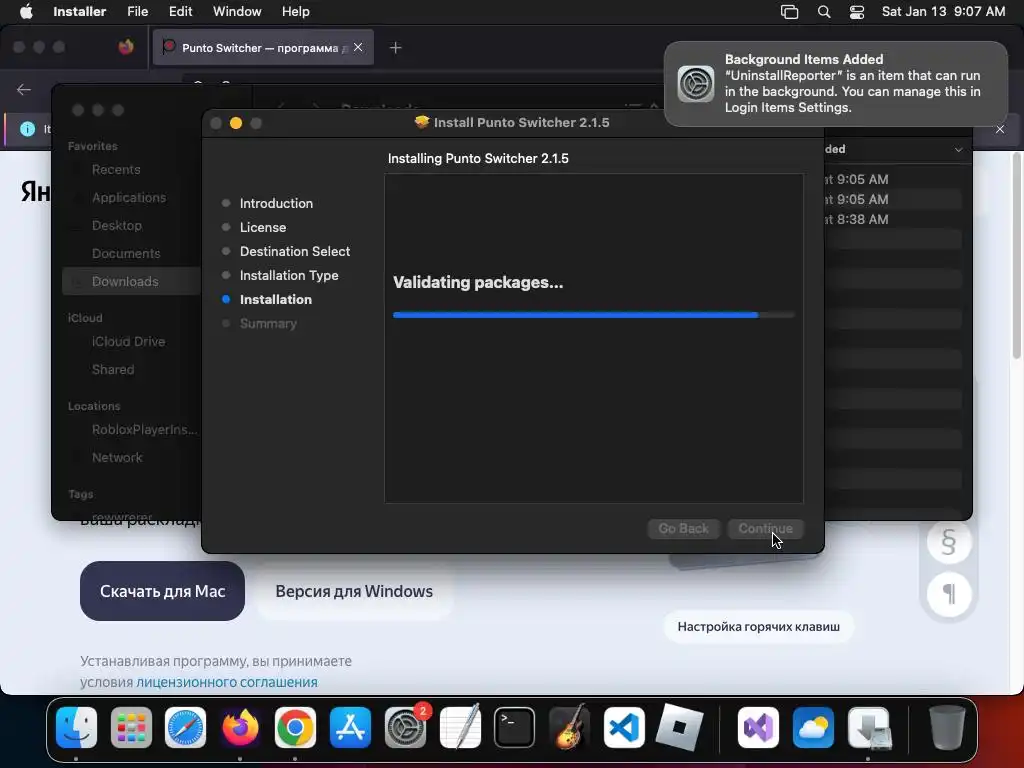Click the installation progress bar
The height and width of the screenshot is (768, 1024).
point(594,315)
